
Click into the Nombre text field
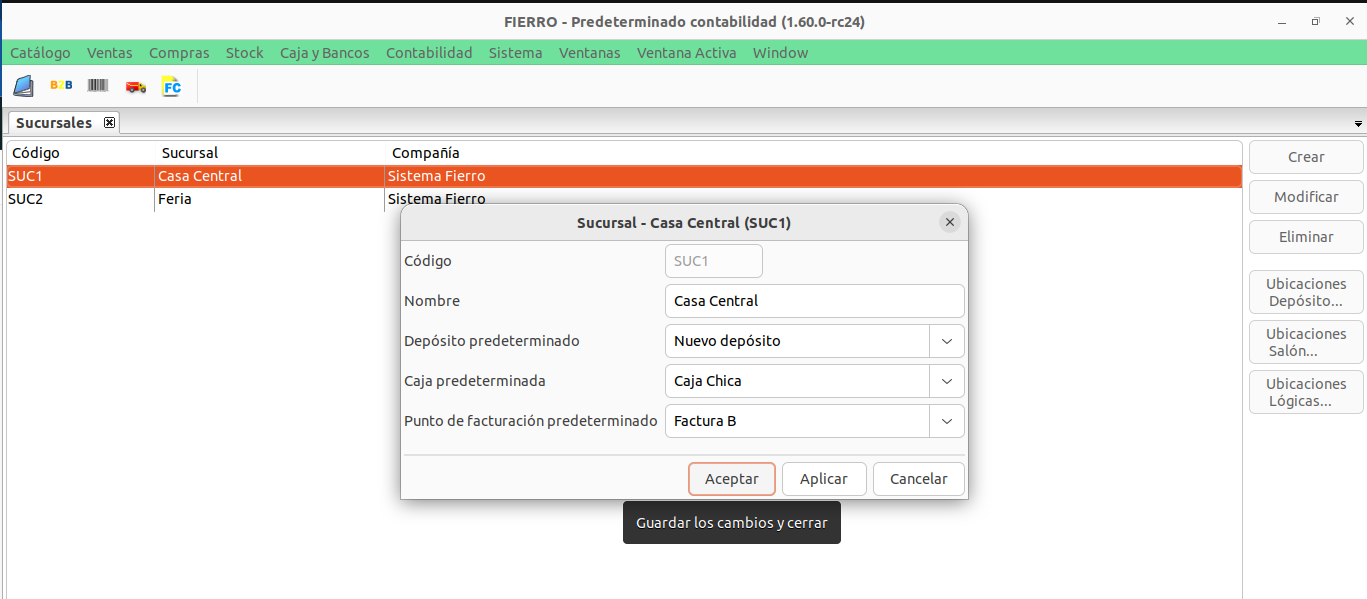click(x=813, y=301)
